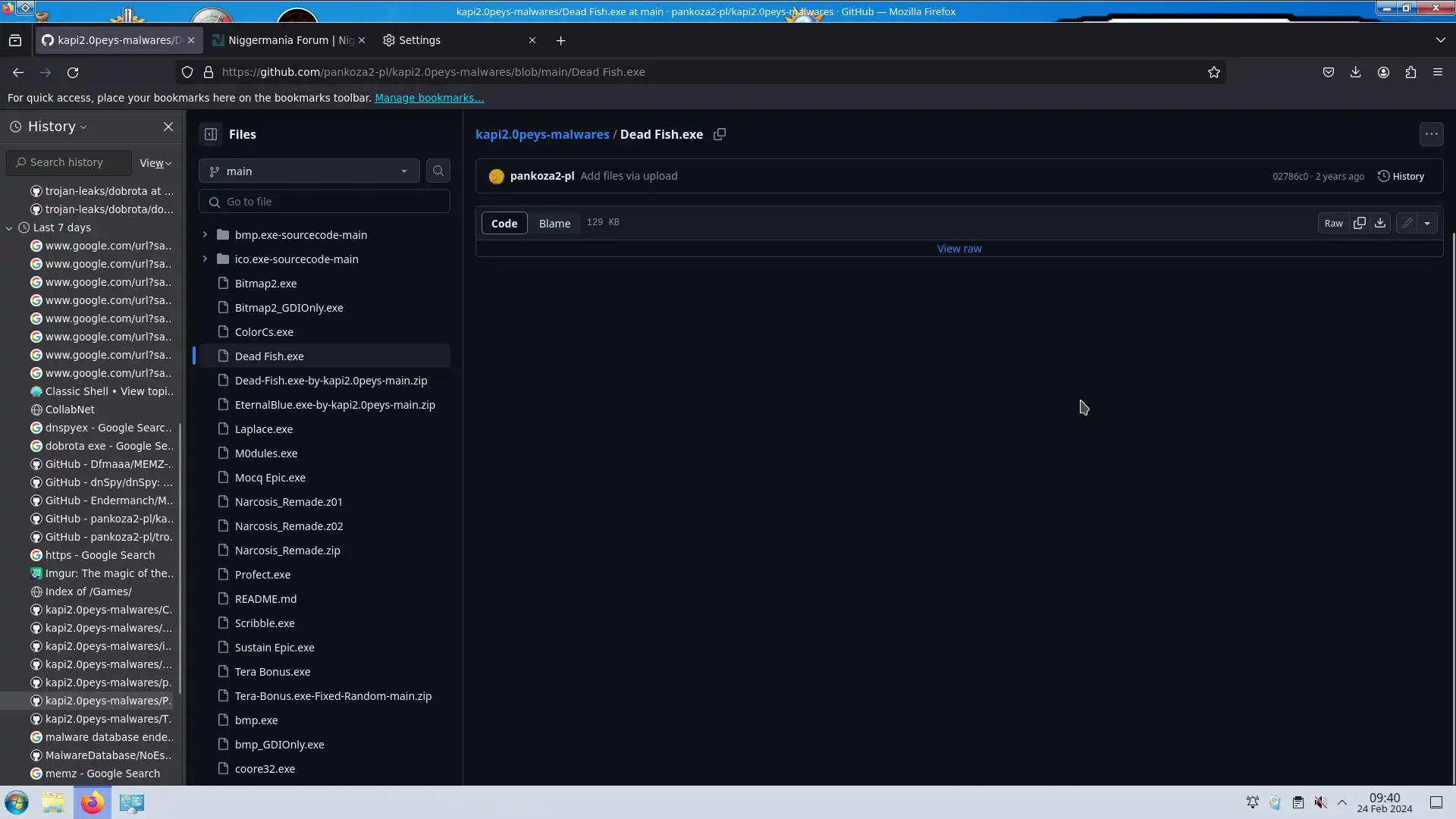Open the main branch dropdown
Viewport: 1456px width, 819px height.
click(x=309, y=171)
